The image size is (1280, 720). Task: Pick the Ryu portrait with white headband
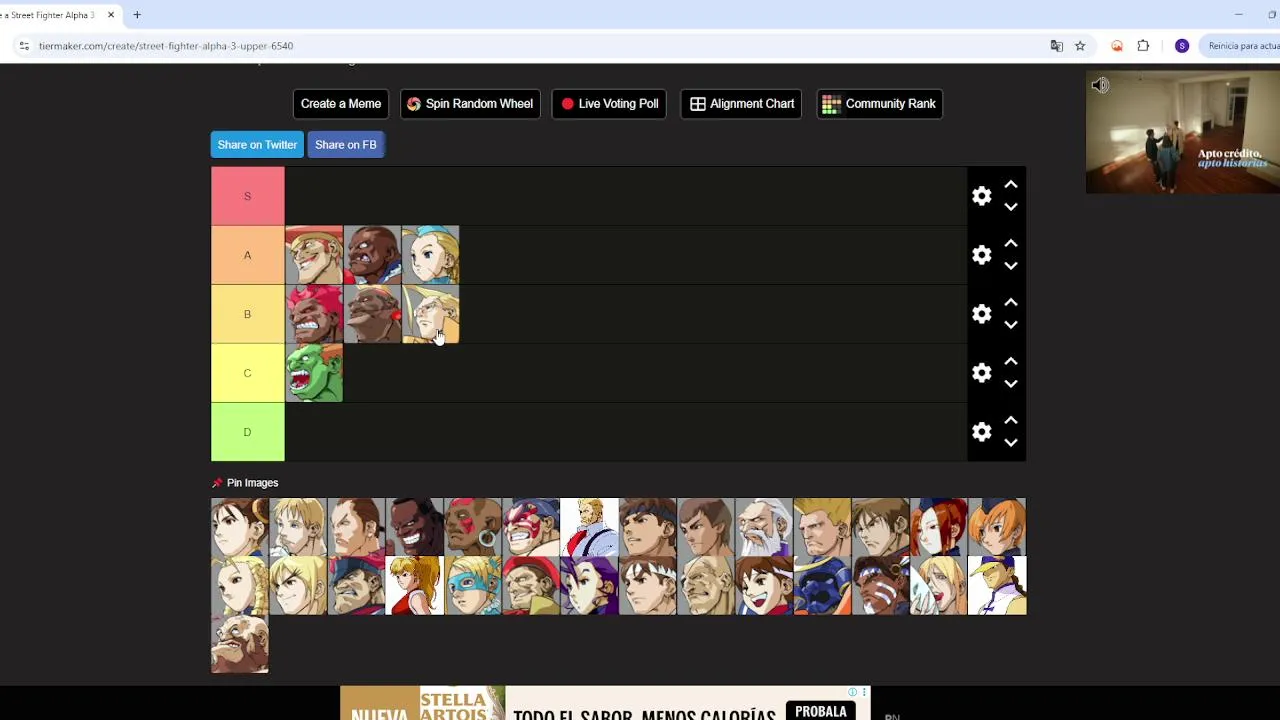tap(648, 585)
